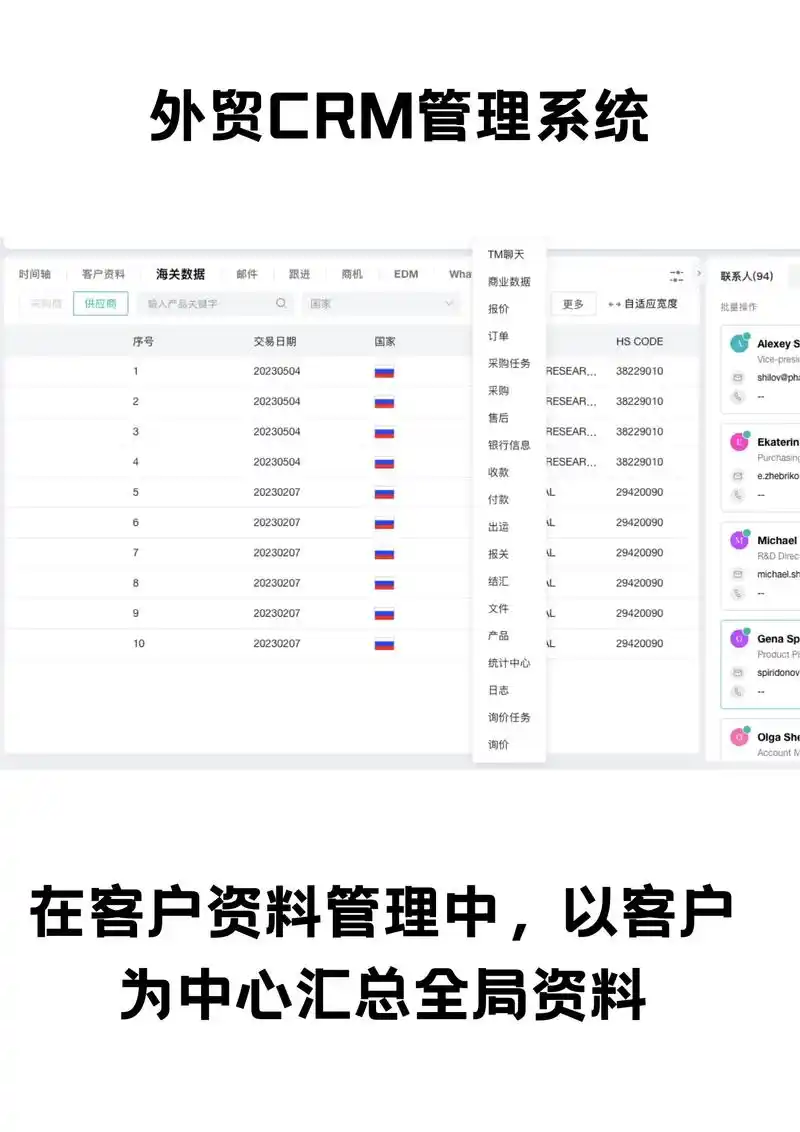Click the search magnifier in the keyword field
This screenshot has width=800, height=1132.
[x=280, y=301]
